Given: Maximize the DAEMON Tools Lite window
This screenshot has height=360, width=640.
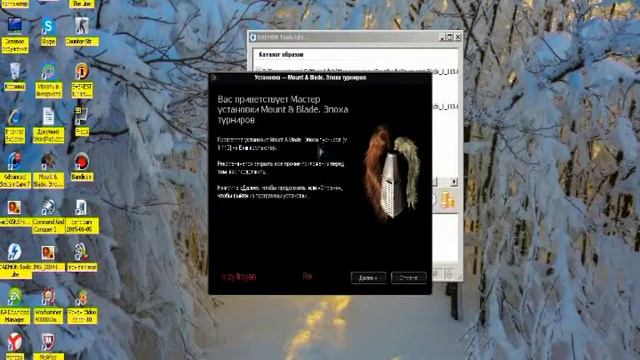Looking at the screenshot, I should [450, 37].
